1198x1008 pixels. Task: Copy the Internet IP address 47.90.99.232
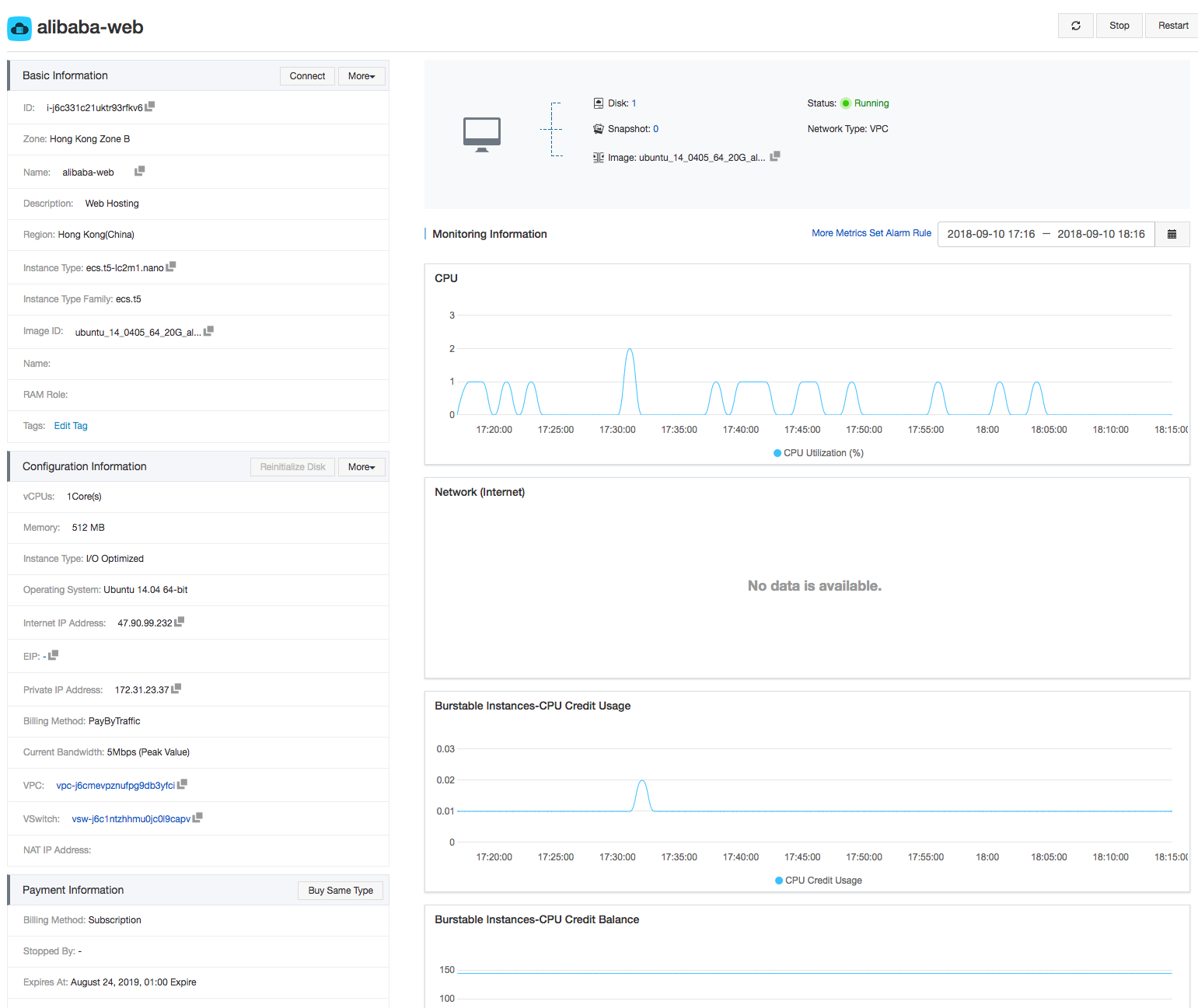click(x=180, y=622)
